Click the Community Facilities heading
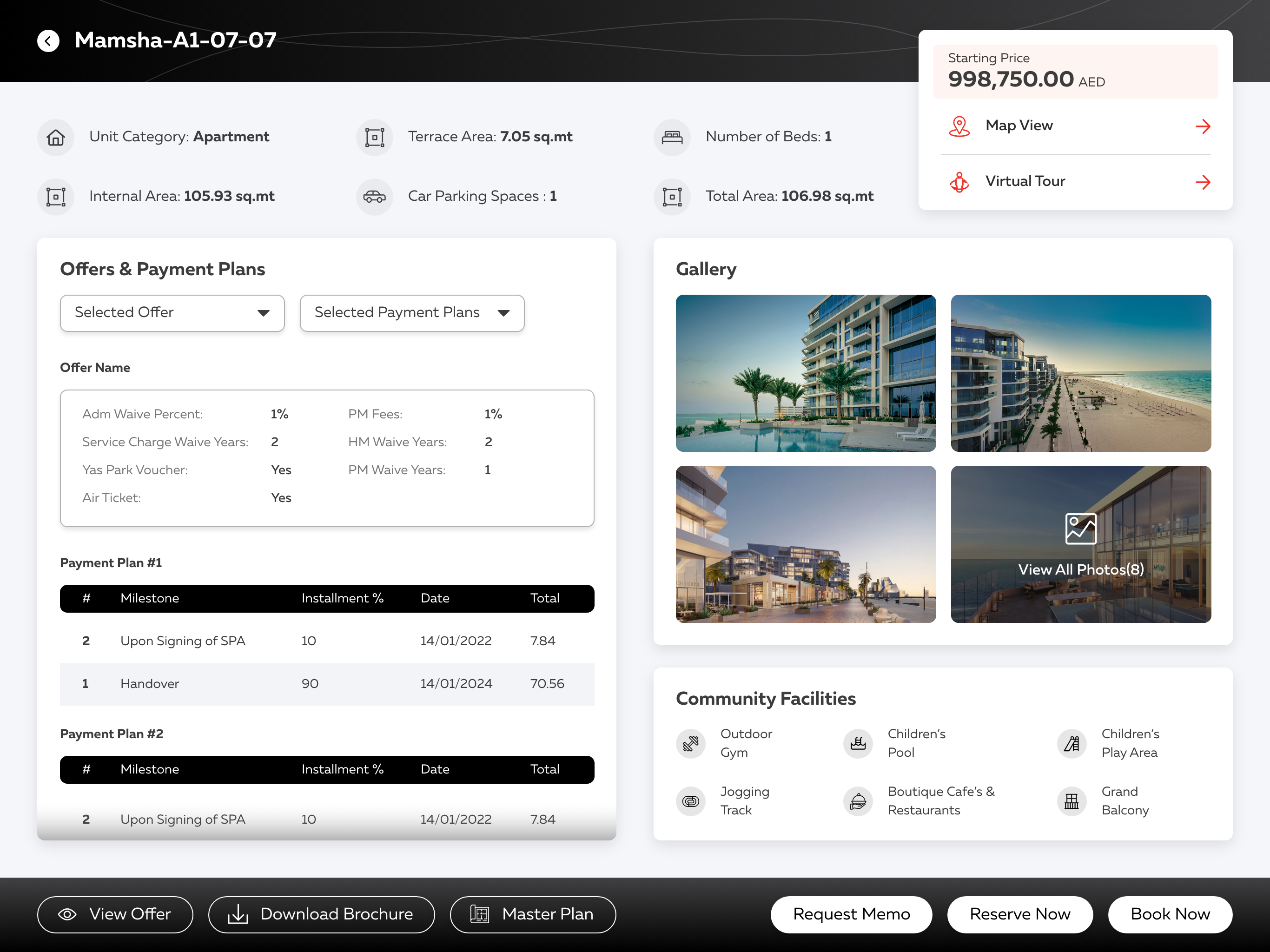This screenshot has height=952, width=1270. pyautogui.click(x=766, y=699)
